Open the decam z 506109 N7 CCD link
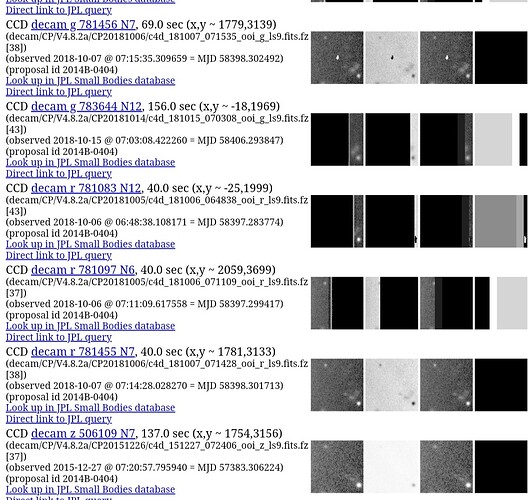This screenshot has width=528, height=500. click(x=83, y=434)
